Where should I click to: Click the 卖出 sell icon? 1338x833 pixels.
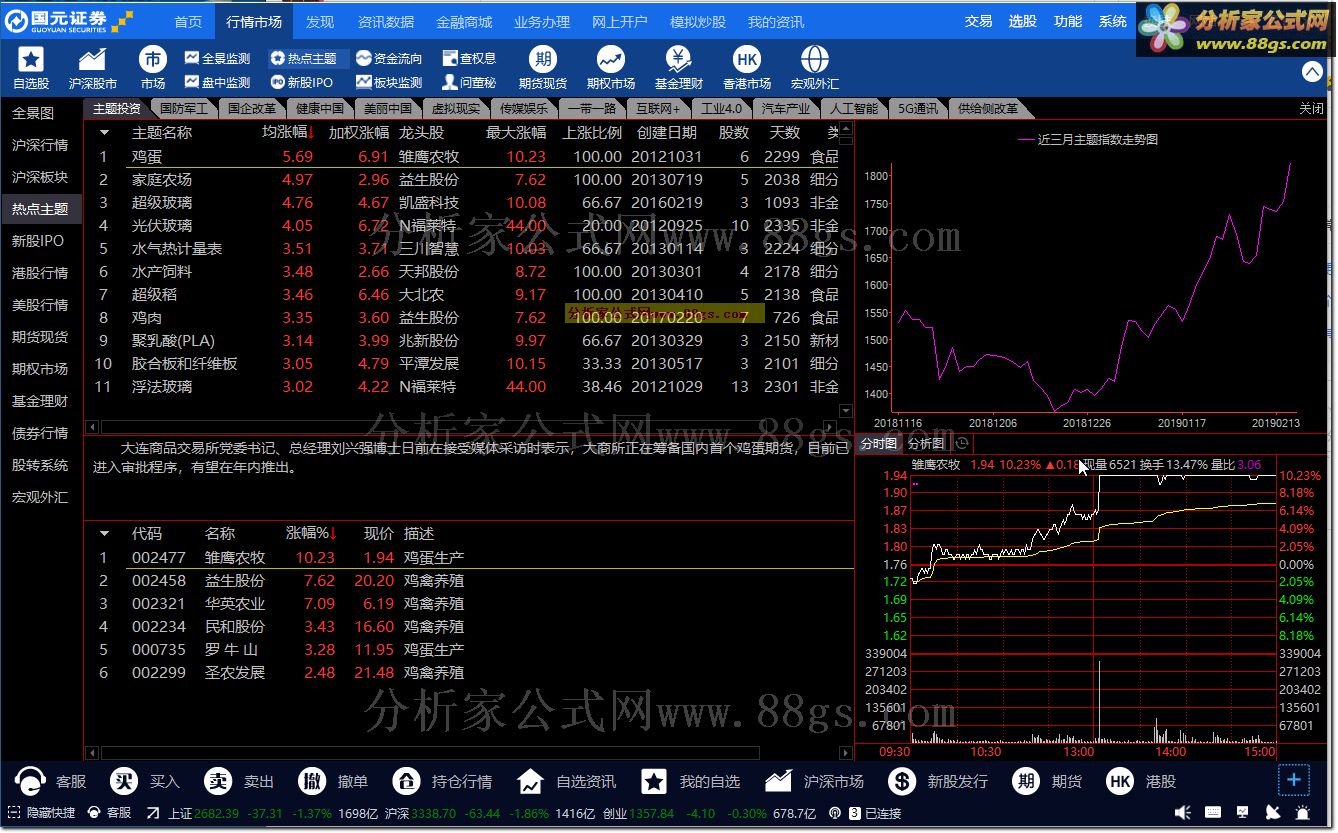218,781
